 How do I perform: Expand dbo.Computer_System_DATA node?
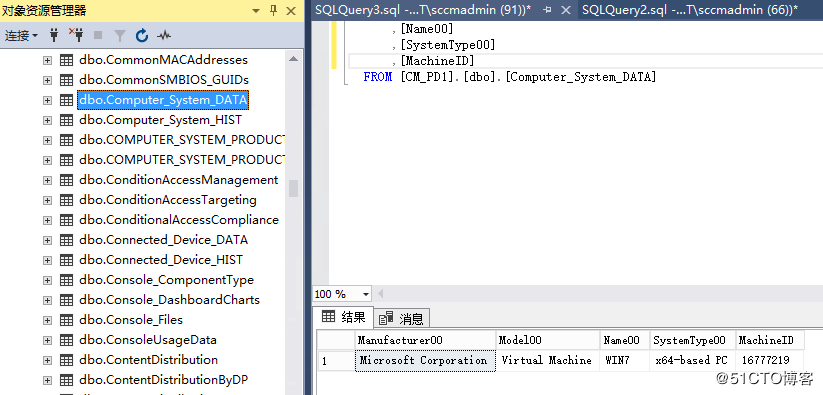[47, 100]
